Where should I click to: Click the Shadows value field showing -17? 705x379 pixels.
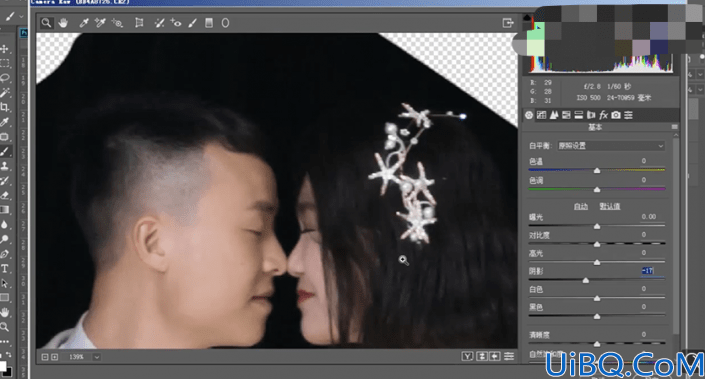pyautogui.click(x=651, y=271)
